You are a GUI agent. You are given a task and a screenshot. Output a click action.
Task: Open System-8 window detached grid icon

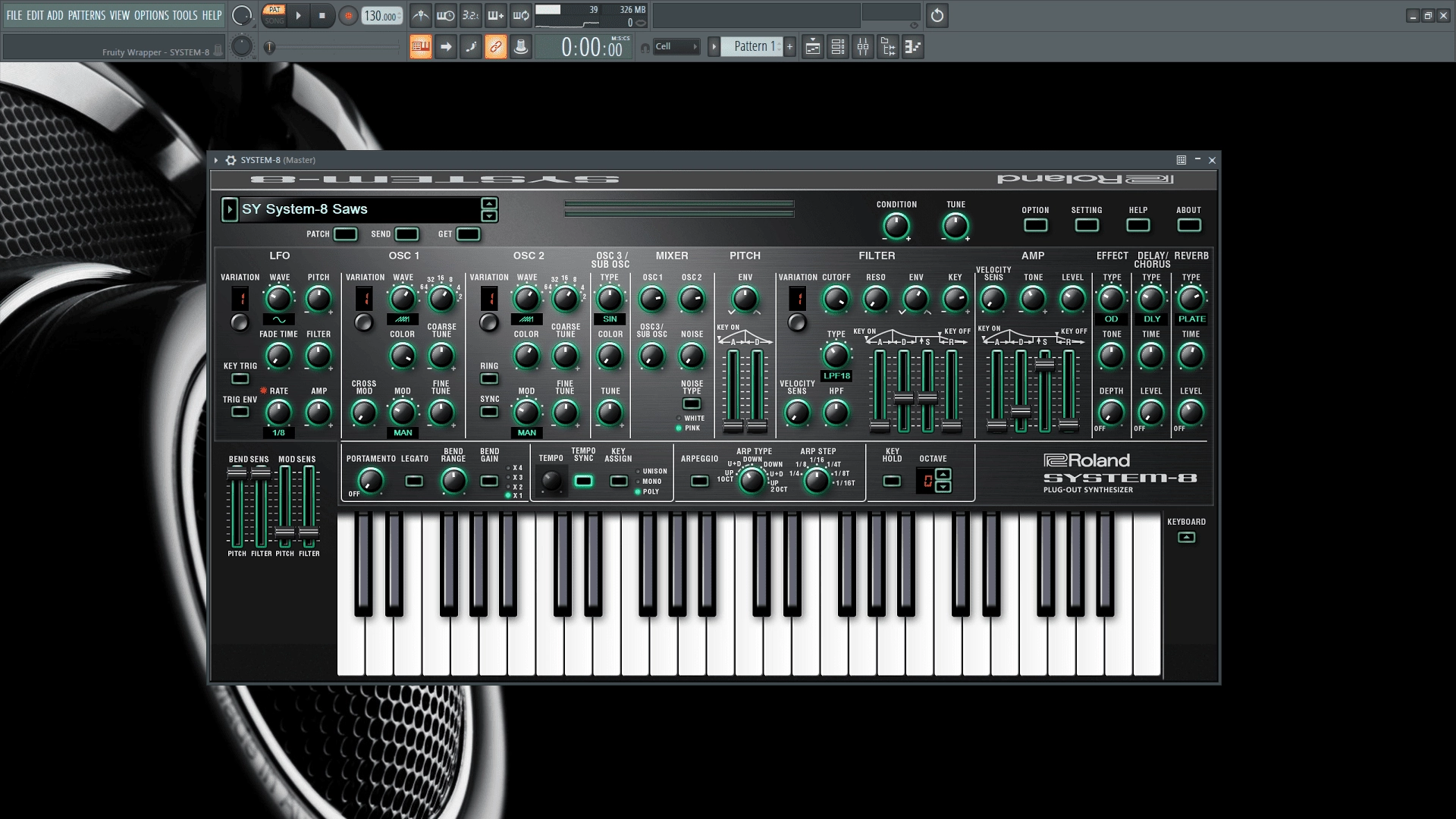(1181, 160)
